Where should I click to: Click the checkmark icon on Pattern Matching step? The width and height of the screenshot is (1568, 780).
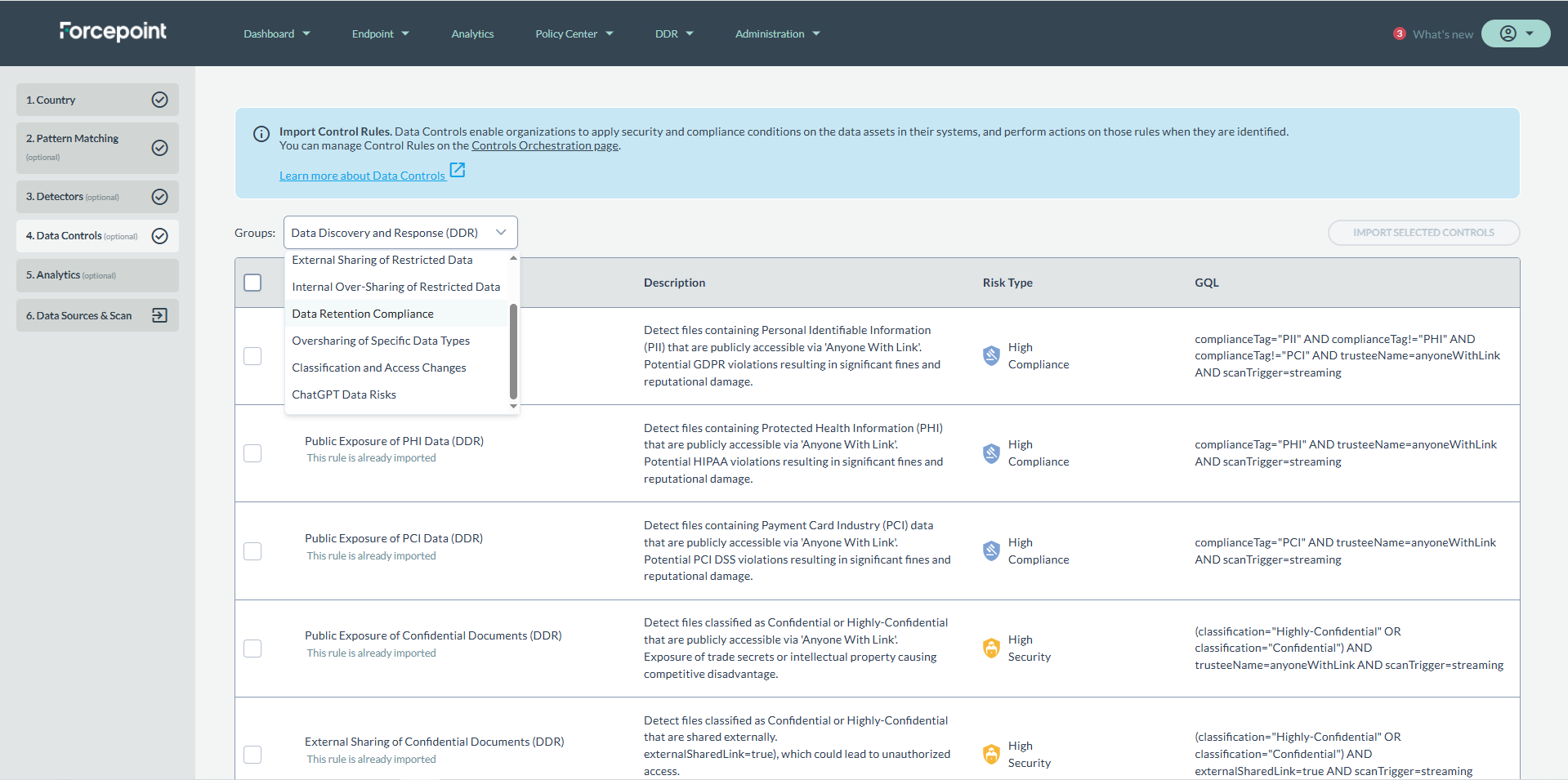(x=160, y=148)
